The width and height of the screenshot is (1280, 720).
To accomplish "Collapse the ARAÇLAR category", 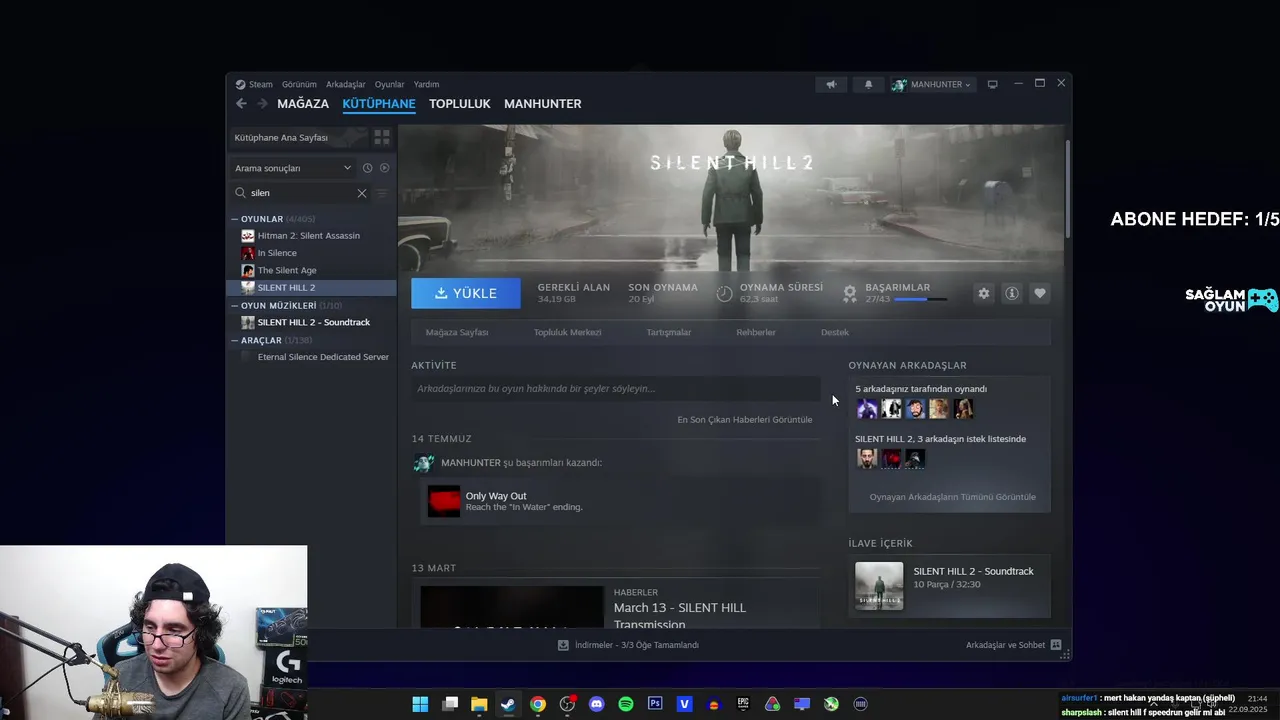I will [234, 340].
